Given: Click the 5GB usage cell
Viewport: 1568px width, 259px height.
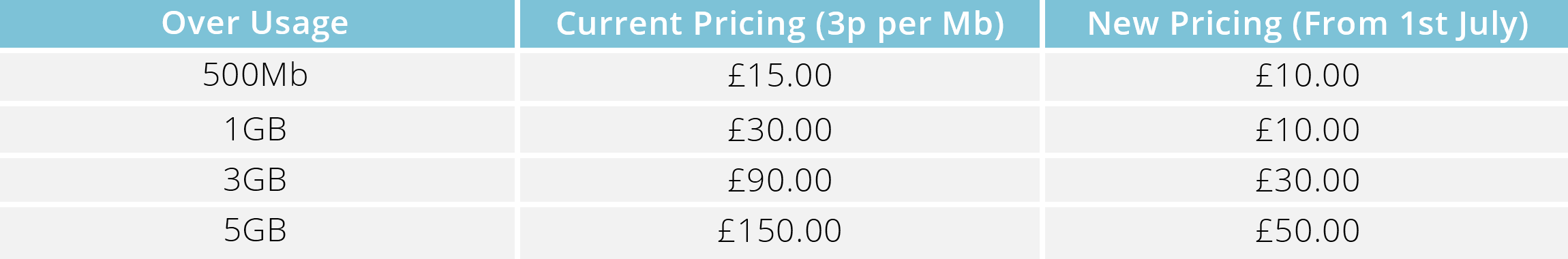Looking at the screenshot, I should click(257, 232).
